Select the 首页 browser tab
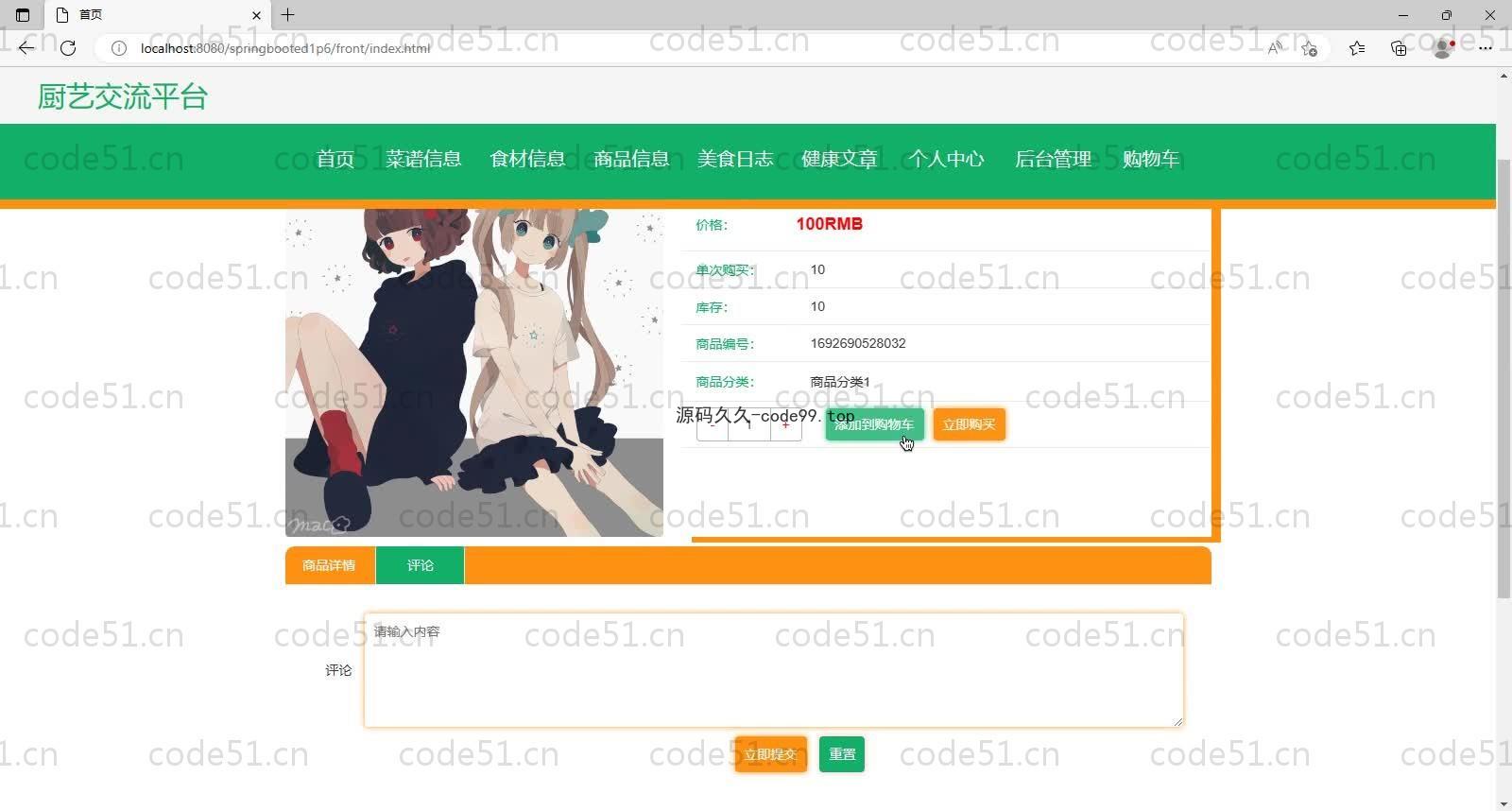Image resolution: width=1512 pixels, height=811 pixels. (156, 15)
